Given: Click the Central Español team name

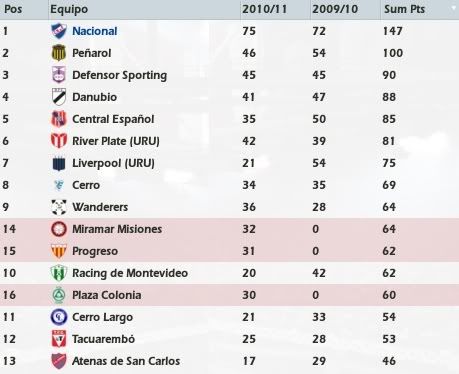Looking at the screenshot, I should 113,119.
